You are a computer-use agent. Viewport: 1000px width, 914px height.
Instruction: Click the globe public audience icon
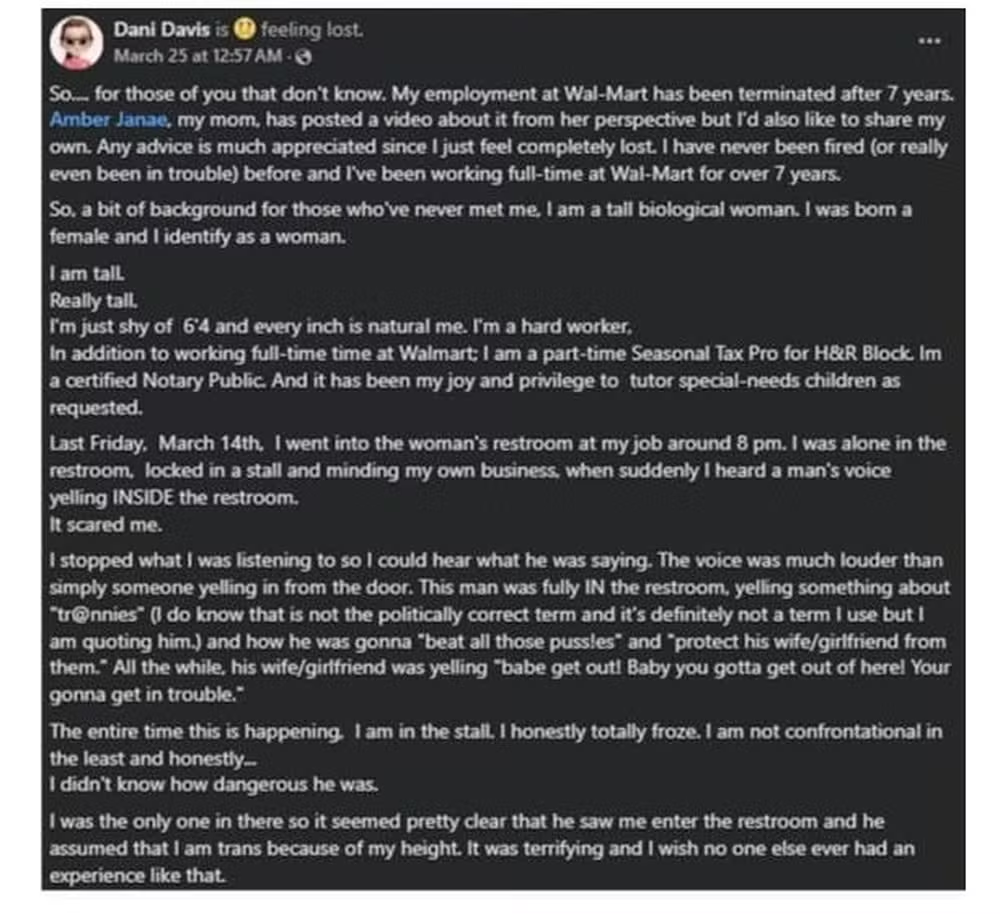tap(304, 57)
